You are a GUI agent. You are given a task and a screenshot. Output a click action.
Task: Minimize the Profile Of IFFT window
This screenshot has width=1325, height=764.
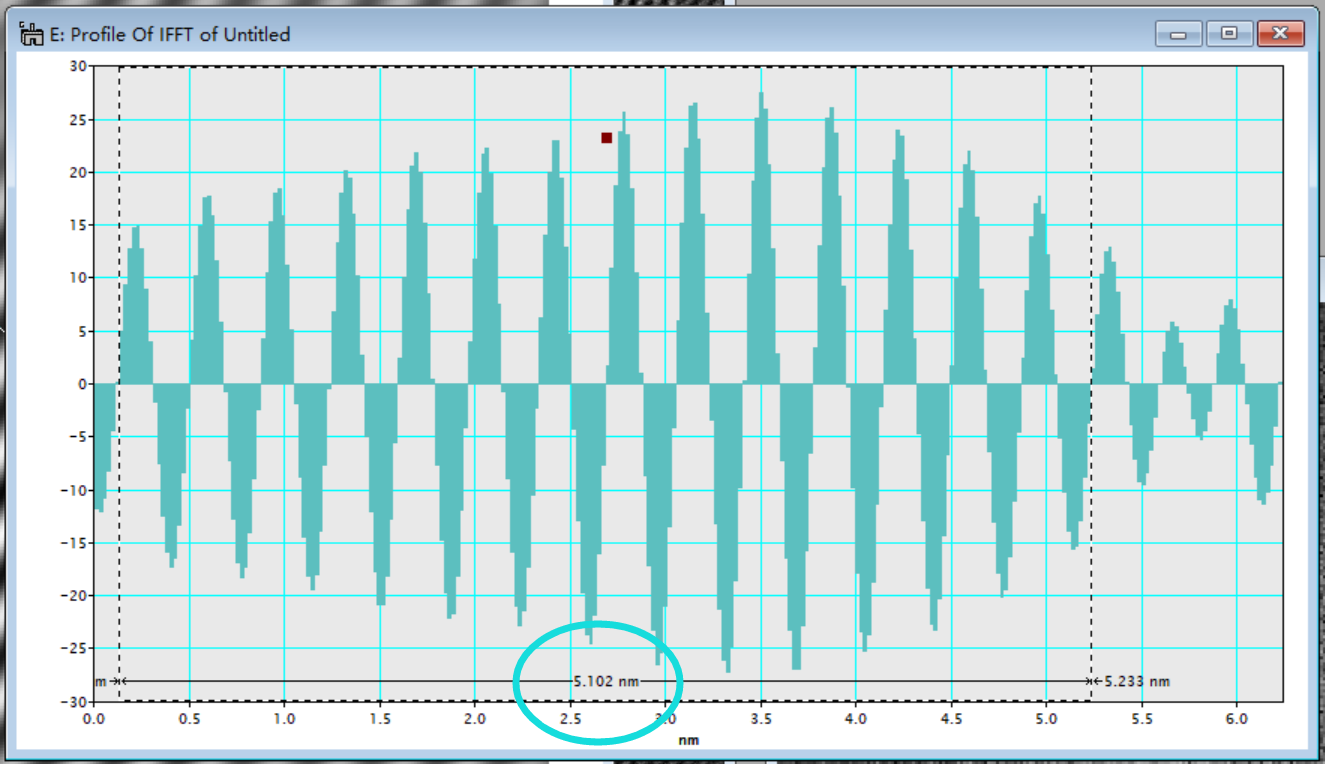coord(1179,34)
